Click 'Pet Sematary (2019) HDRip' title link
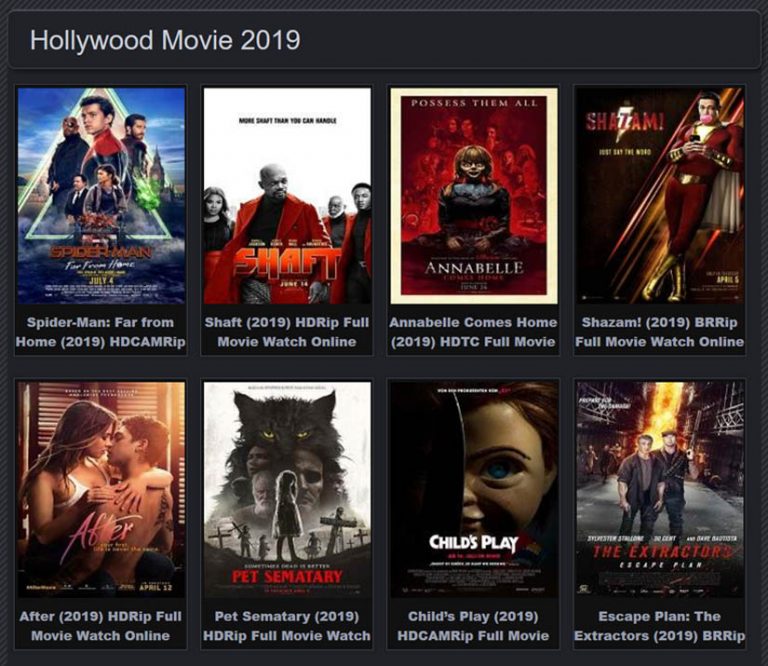 (x=287, y=626)
